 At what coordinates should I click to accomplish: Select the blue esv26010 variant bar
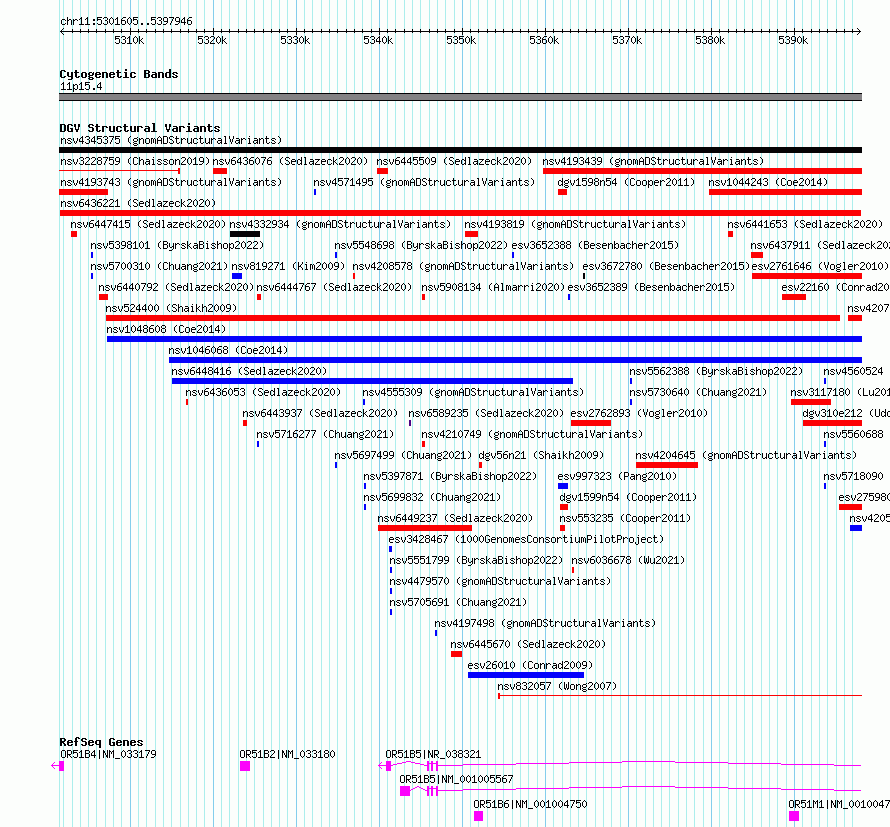click(x=526, y=675)
